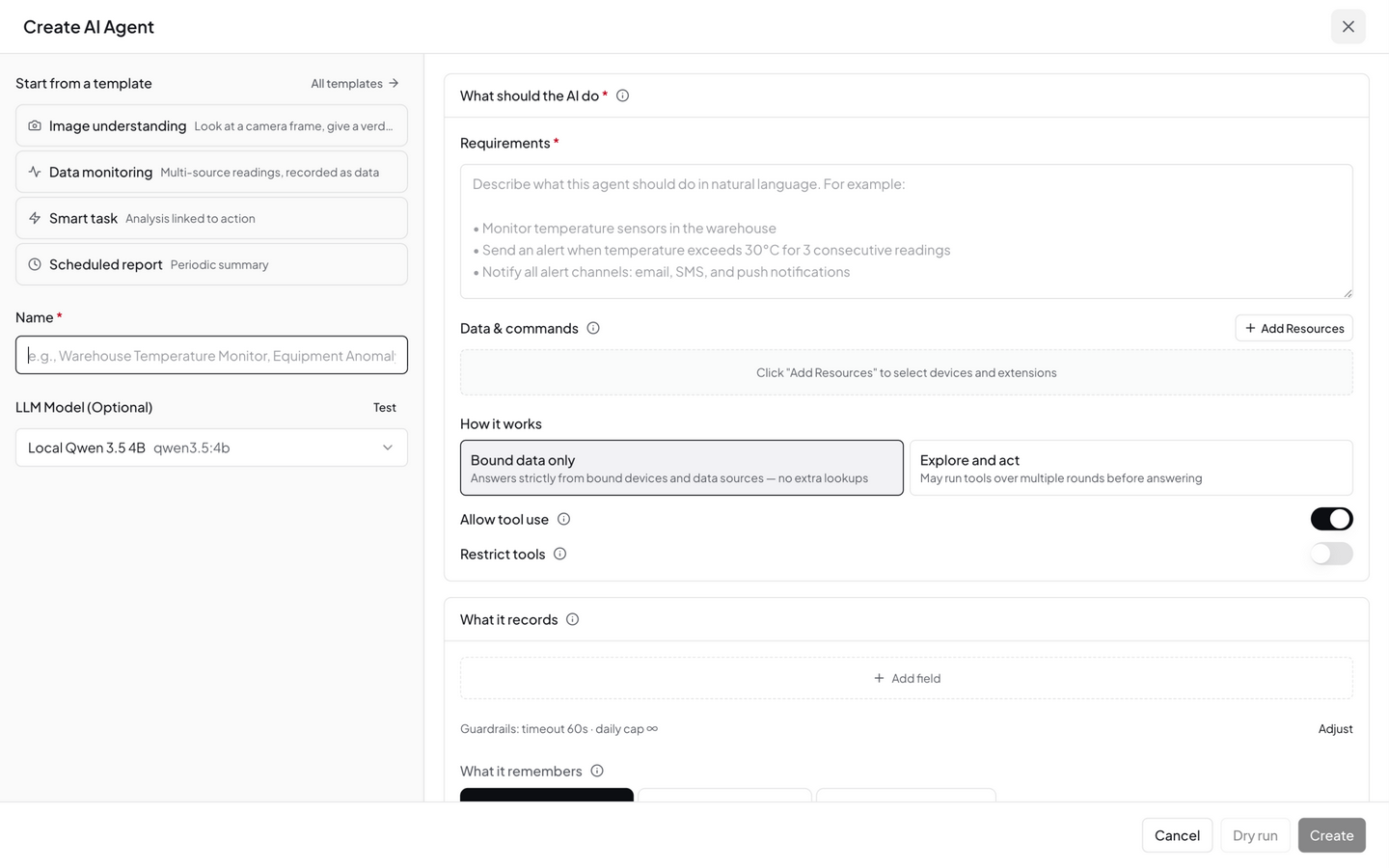
Task: Click info icon beside Restrict tools
Action: coord(559,554)
